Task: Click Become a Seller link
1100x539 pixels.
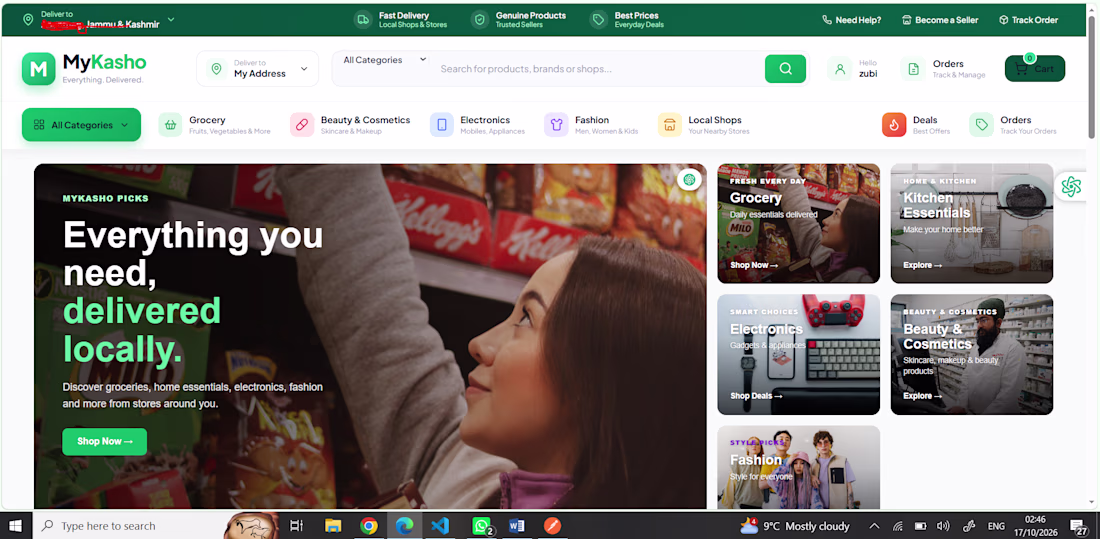Action: click(x=940, y=20)
